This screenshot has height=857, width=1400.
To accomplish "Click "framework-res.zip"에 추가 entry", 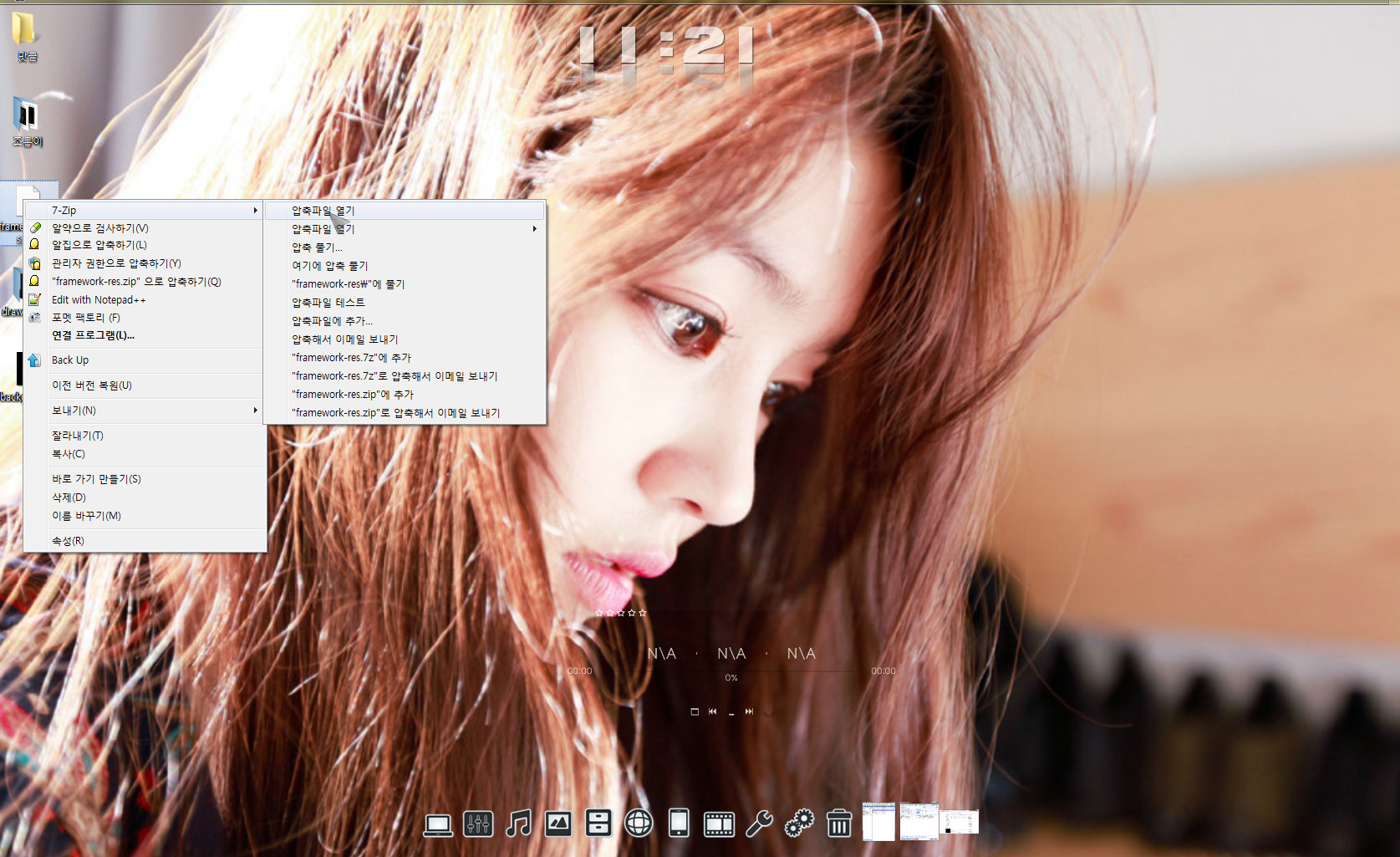I will coord(352,395).
